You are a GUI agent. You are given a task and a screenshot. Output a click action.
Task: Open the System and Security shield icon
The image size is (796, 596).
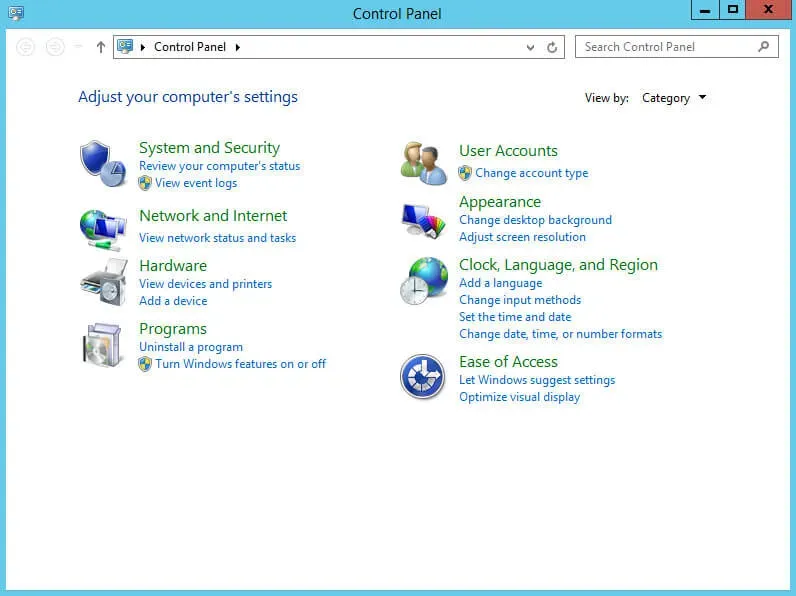103,163
